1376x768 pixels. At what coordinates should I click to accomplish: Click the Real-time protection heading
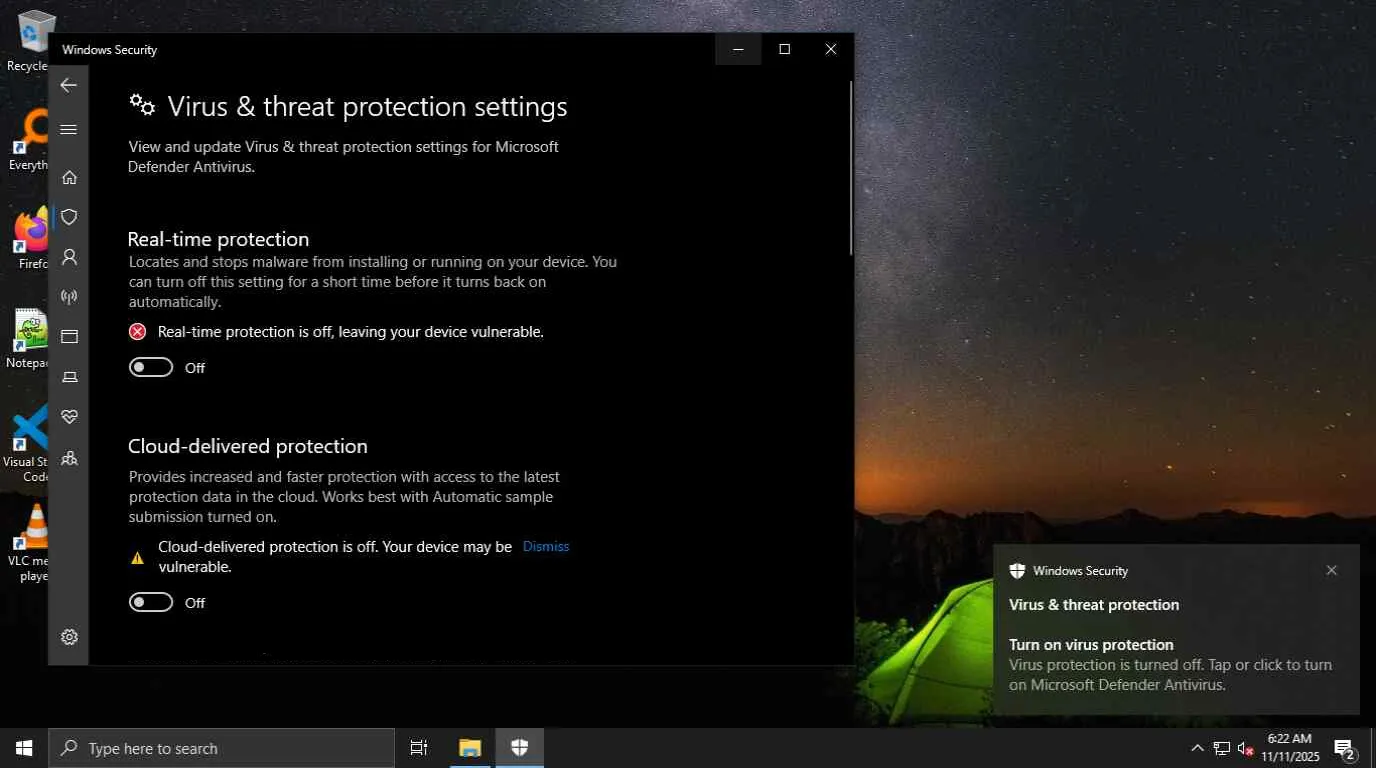coord(218,239)
